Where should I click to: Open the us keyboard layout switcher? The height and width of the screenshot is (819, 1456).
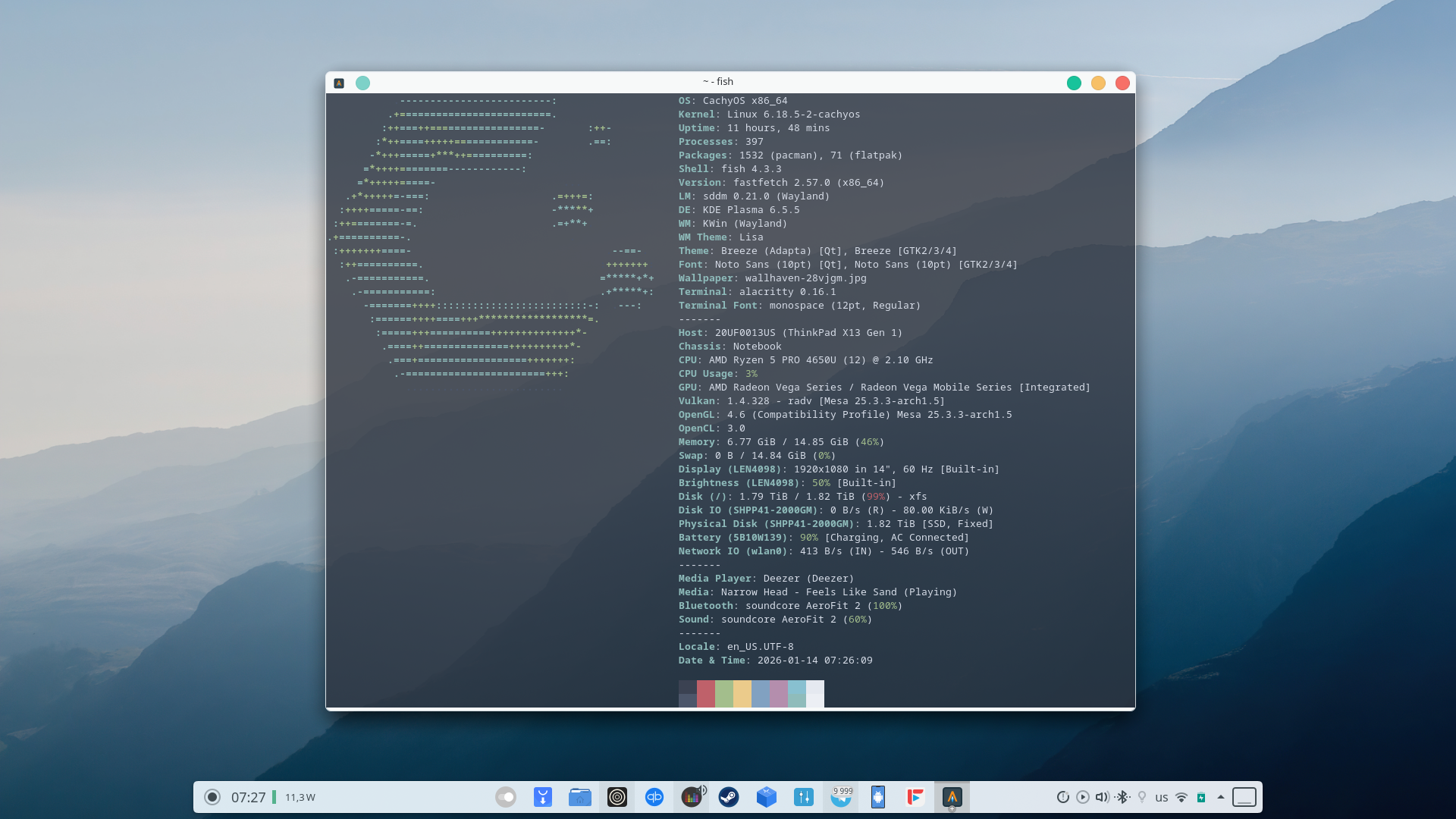point(1162,798)
